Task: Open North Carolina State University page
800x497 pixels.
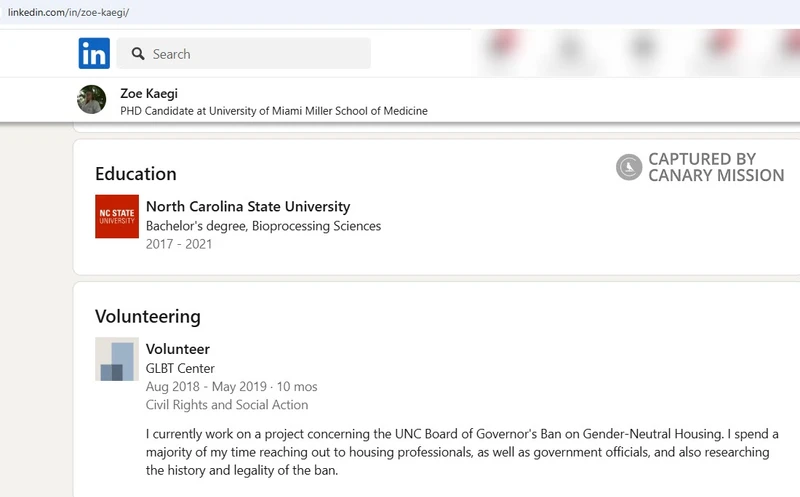Action: [248, 206]
